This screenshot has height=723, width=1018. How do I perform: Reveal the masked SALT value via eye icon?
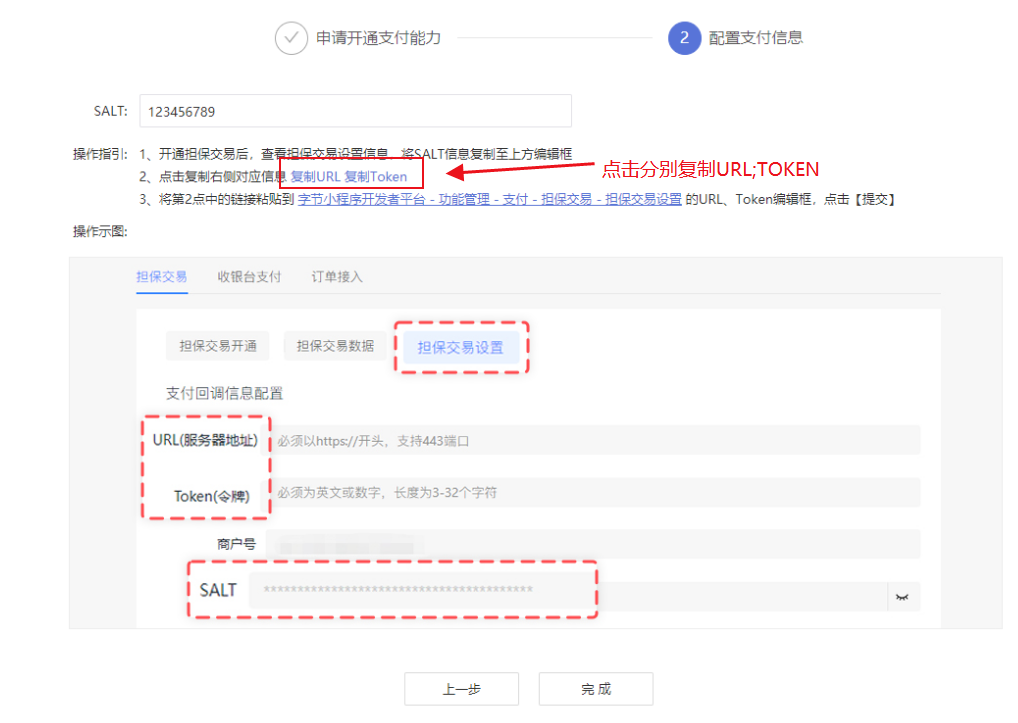903,596
